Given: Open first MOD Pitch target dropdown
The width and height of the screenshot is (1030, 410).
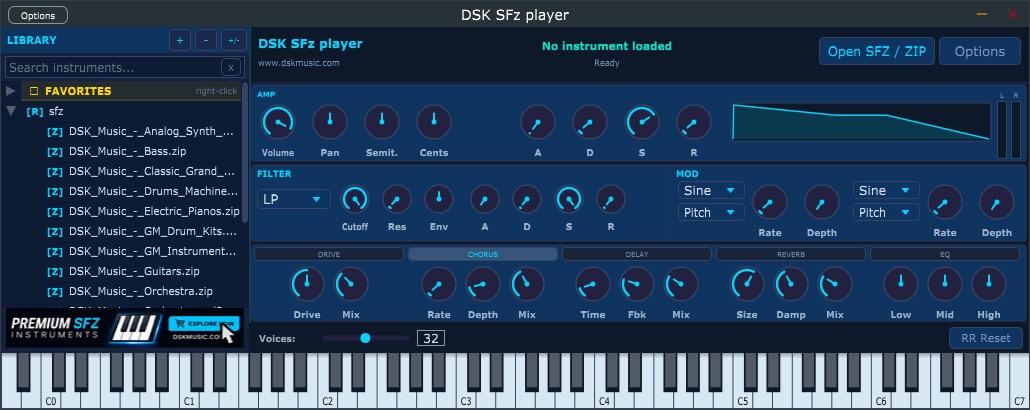Looking at the screenshot, I should click(711, 212).
